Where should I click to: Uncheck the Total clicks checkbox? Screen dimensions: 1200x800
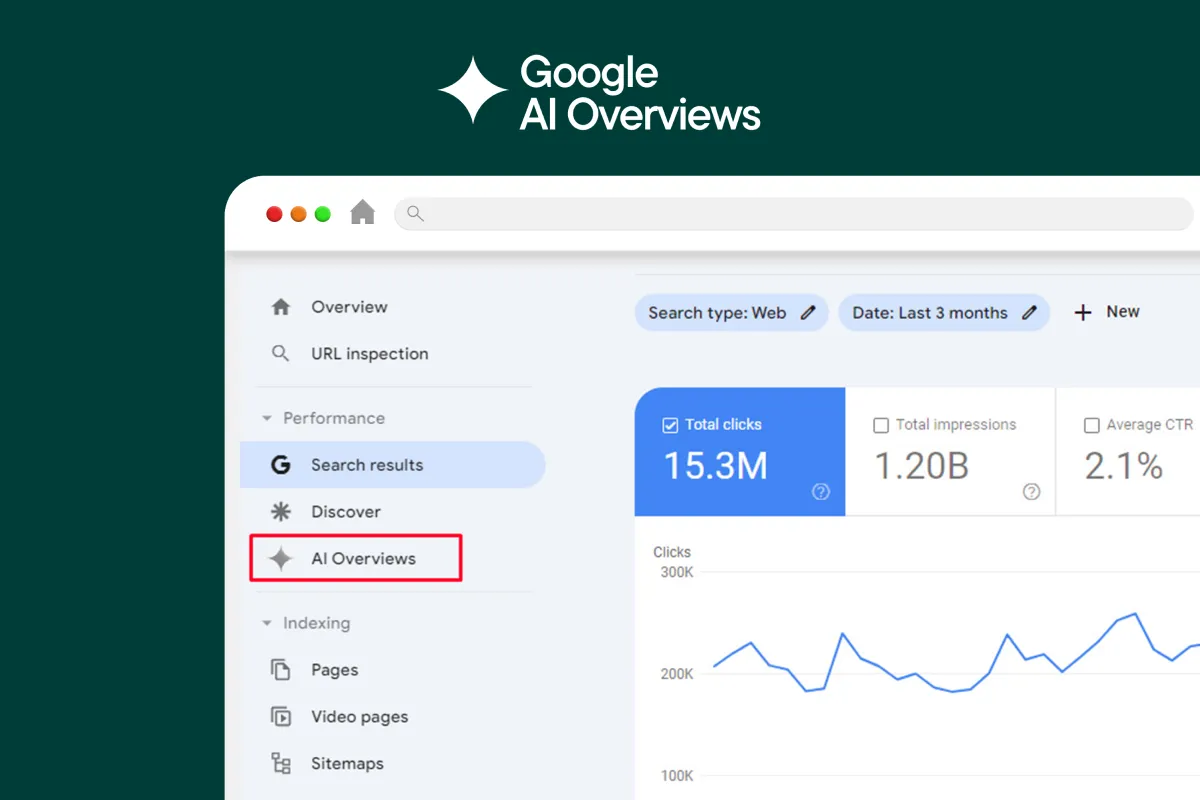[x=671, y=425]
